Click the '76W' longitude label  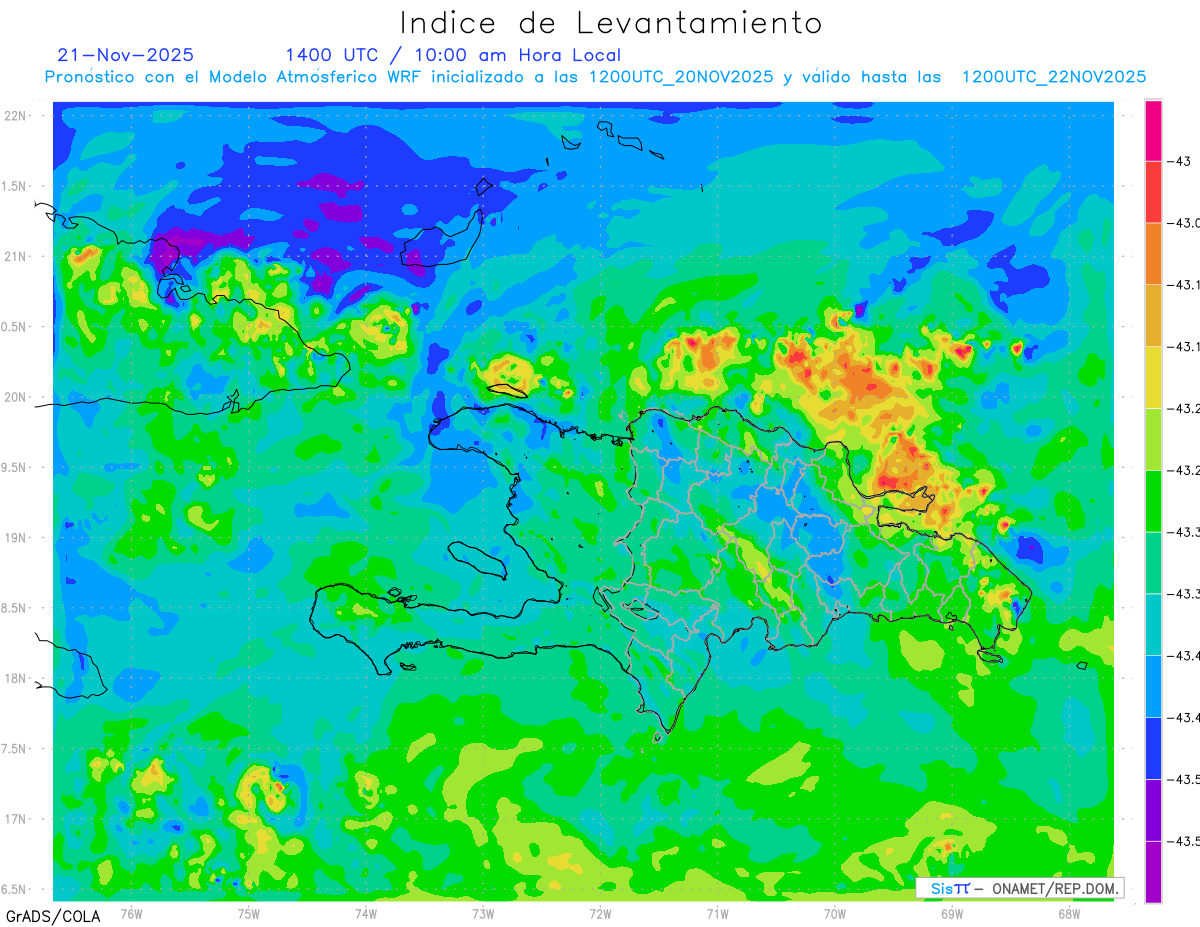pos(131,913)
